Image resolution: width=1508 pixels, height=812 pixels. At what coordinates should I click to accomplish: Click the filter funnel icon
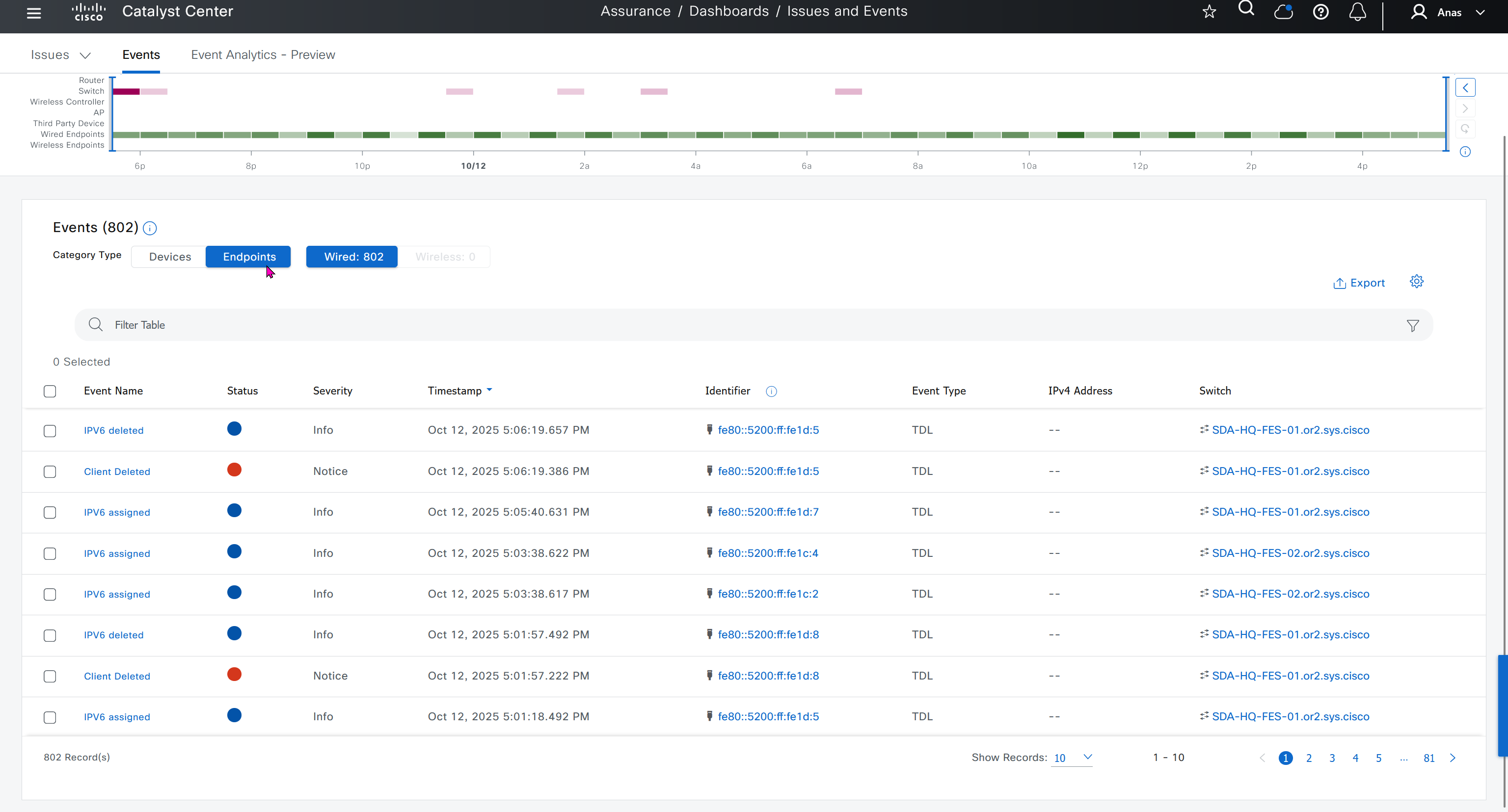pos(1413,325)
